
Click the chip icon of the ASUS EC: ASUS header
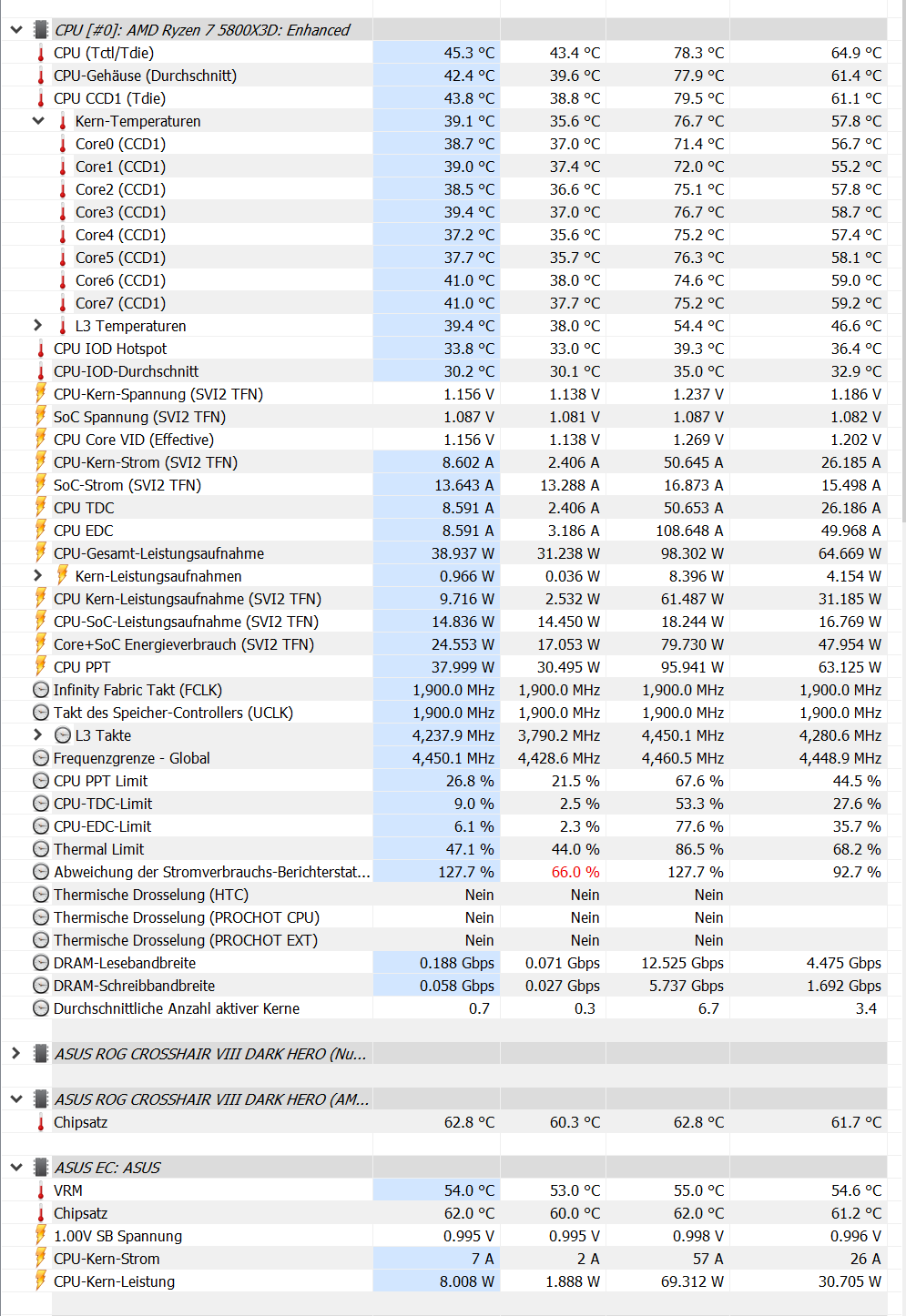click(x=41, y=1168)
